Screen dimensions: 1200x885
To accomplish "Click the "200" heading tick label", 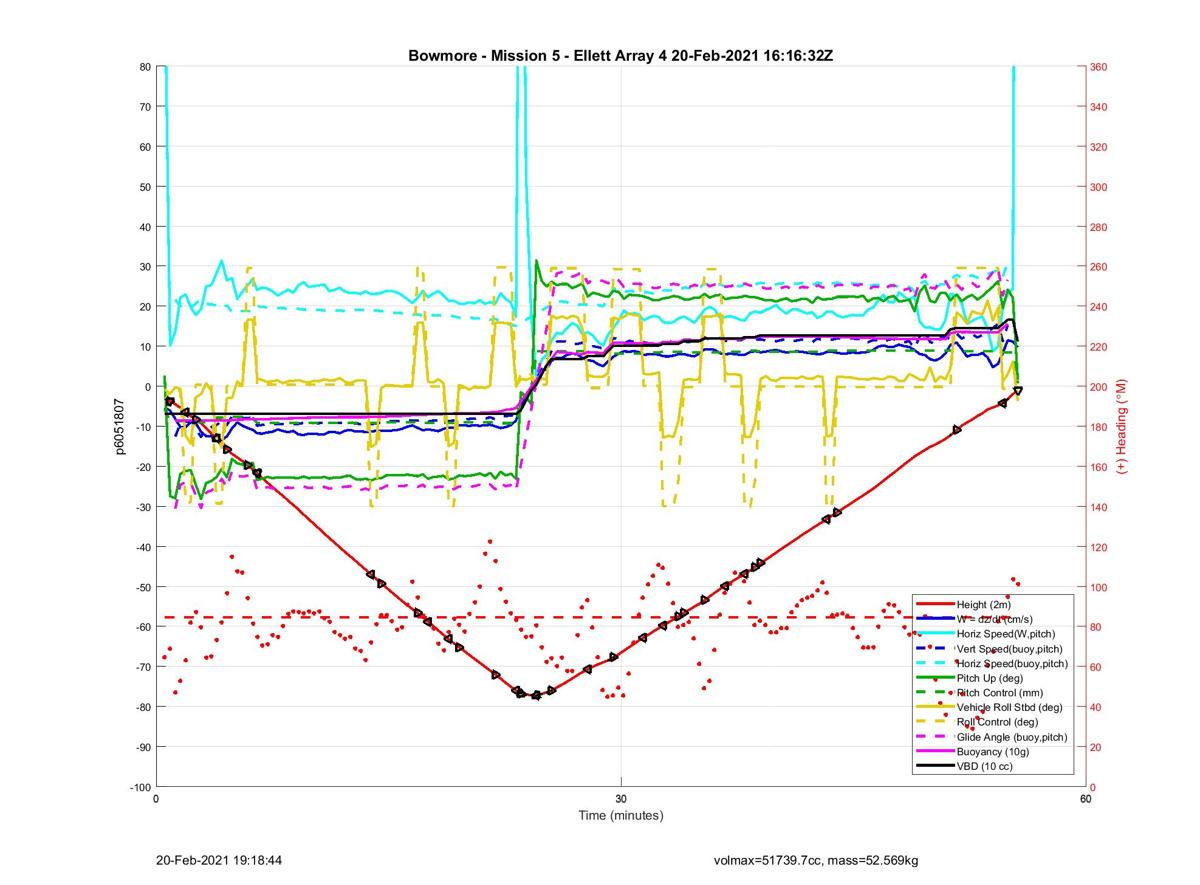I will coord(1100,387).
